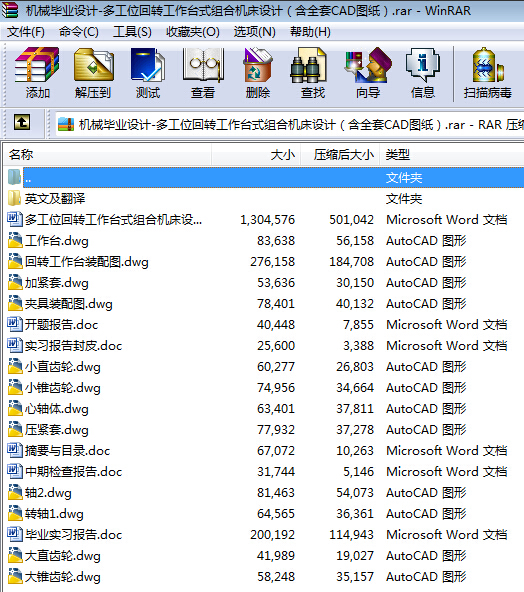Image resolution: width=524 pixels, height=592 pixels.
Task: Click the DWG icon of 心轴体.dwg
Action: [15, 408]
